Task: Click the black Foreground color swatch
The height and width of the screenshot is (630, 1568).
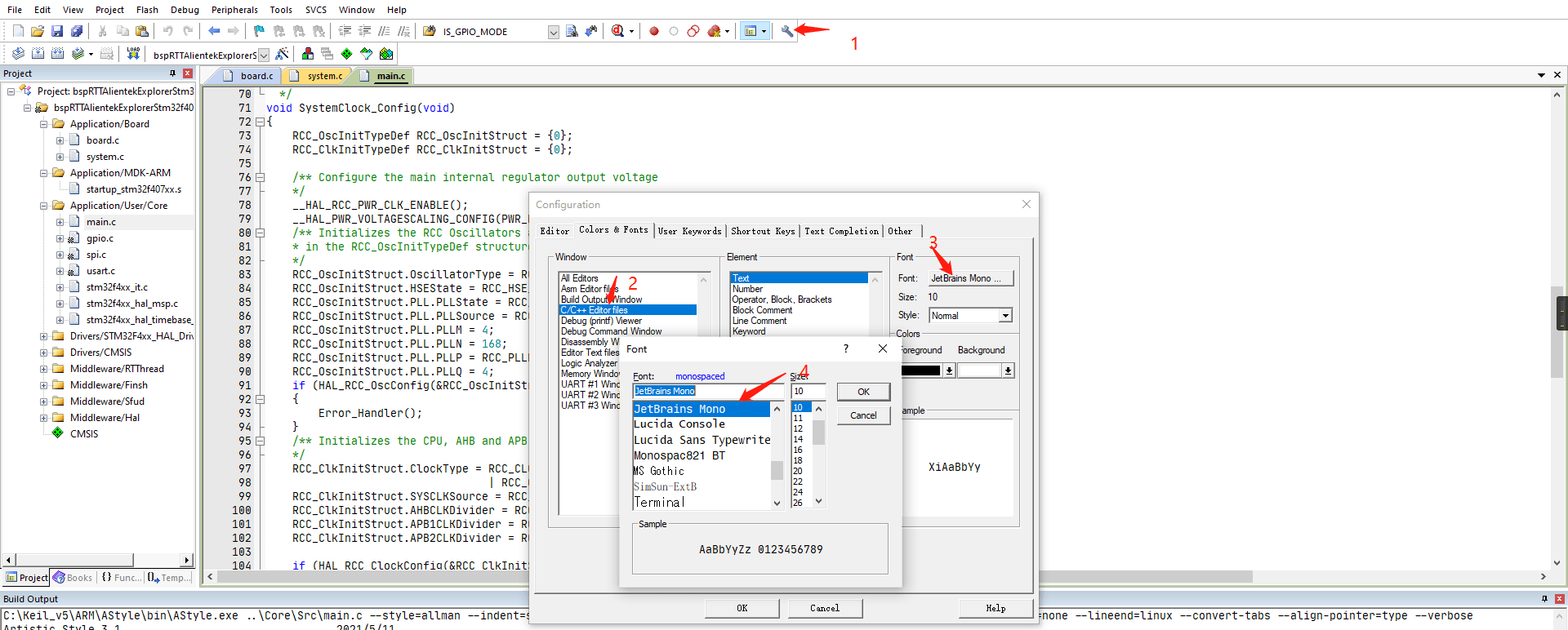Action: [x=921, y=370]
